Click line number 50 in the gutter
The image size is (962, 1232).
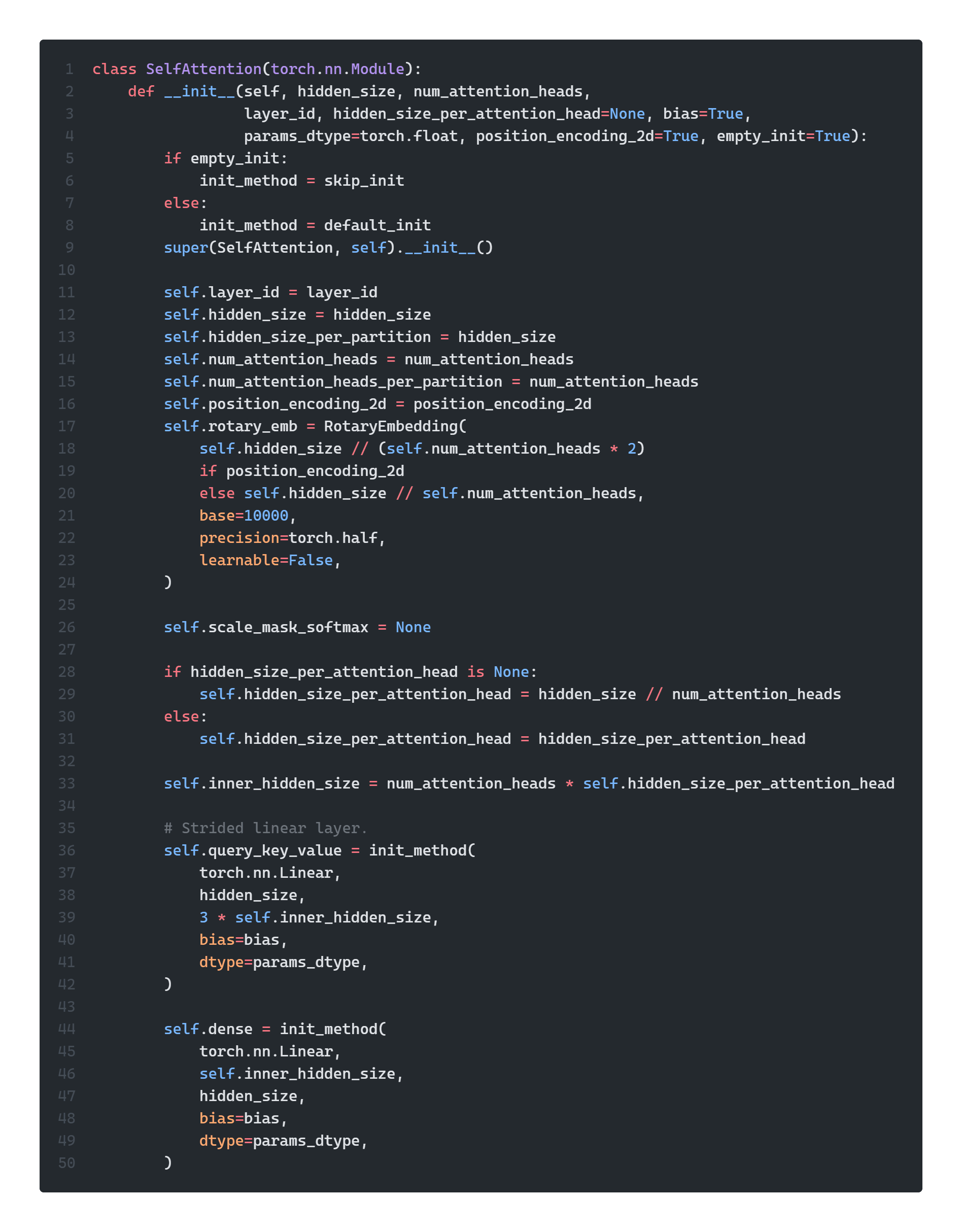(66, 1162)
